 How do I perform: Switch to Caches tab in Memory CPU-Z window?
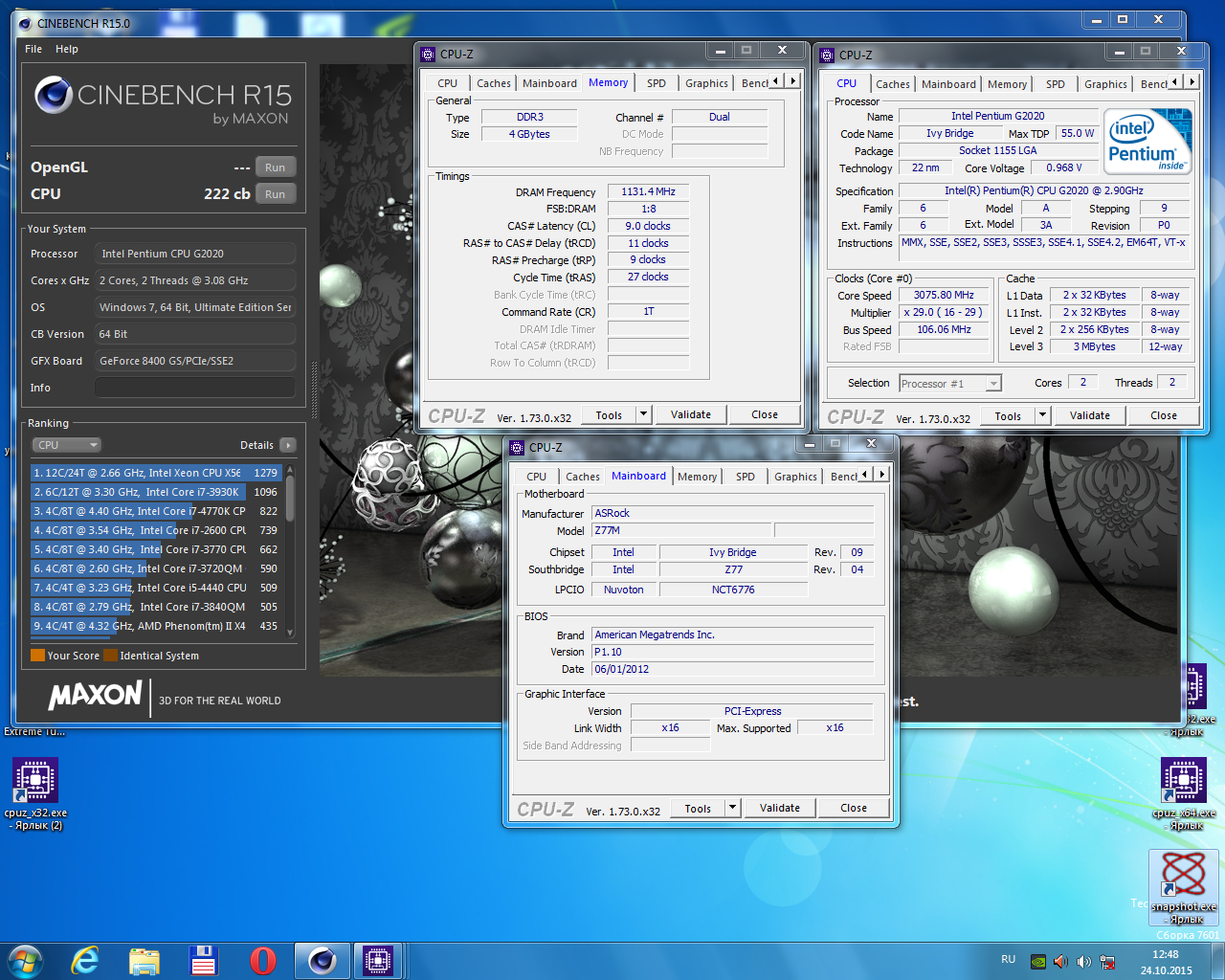tap(494, 83)
